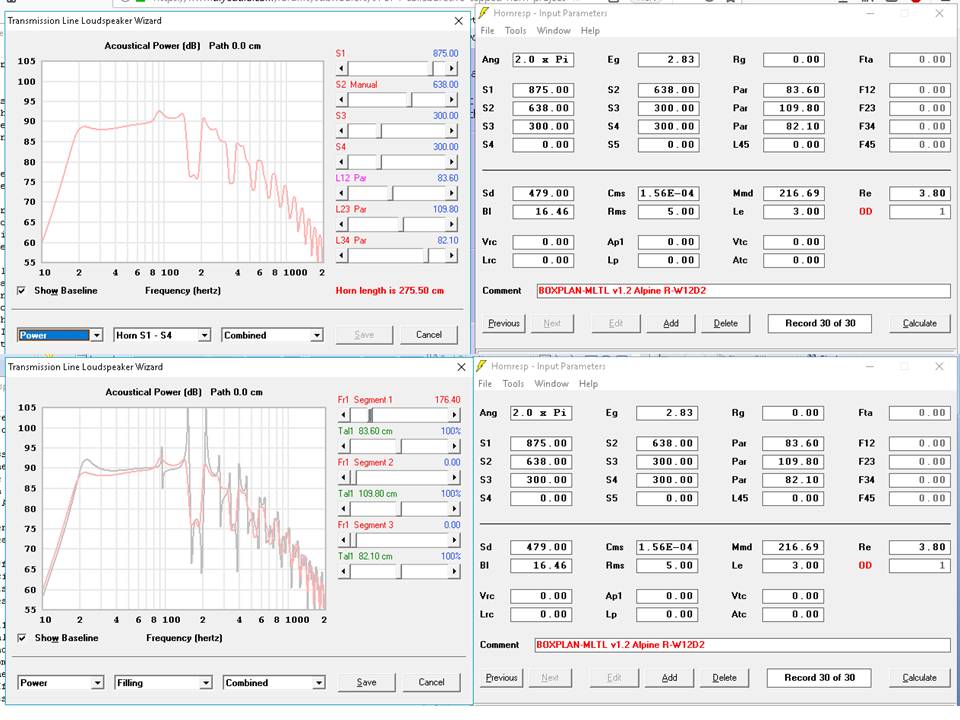
Task: Click S3 slider right arrow in top wizard
Action: (x=452, y=131)
